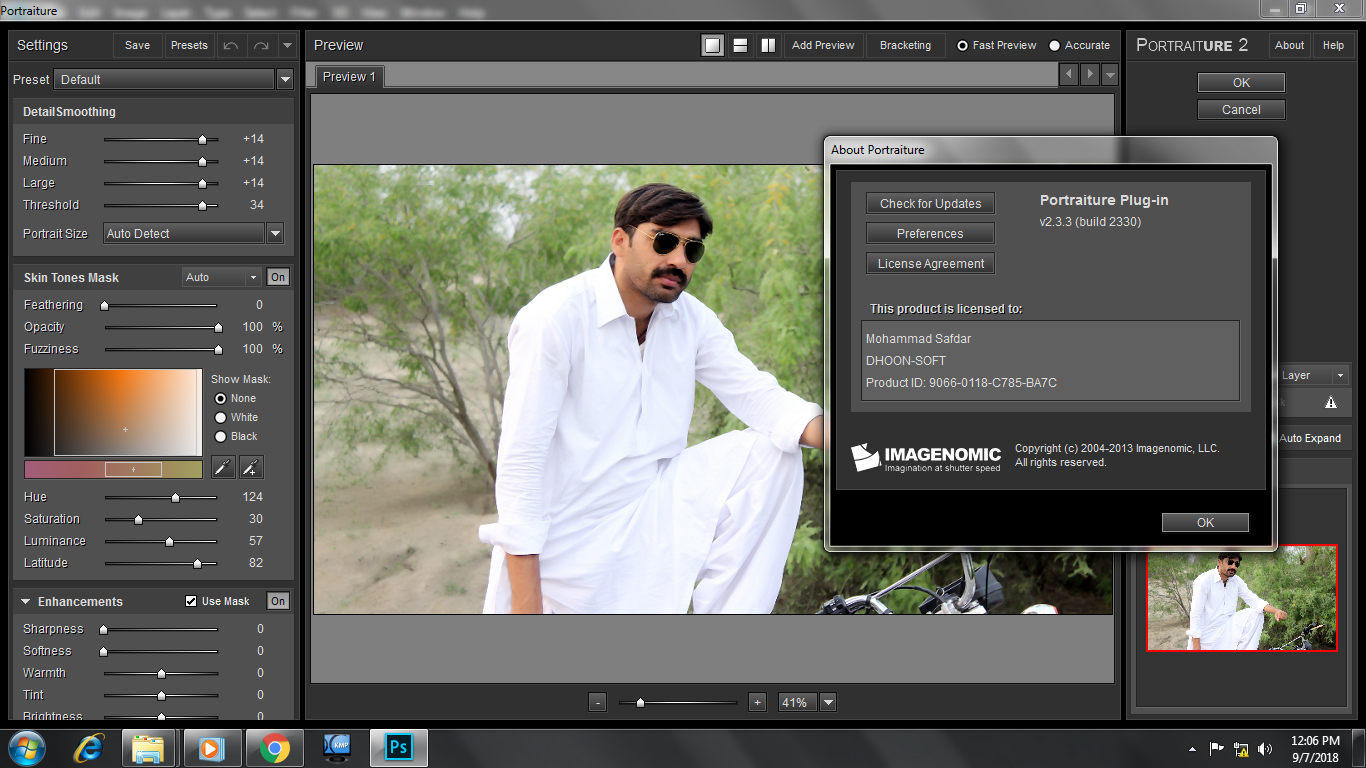Go to previous preview tab arrow
Screen dimensions: 1366x768
click(x=1069, y=75)
